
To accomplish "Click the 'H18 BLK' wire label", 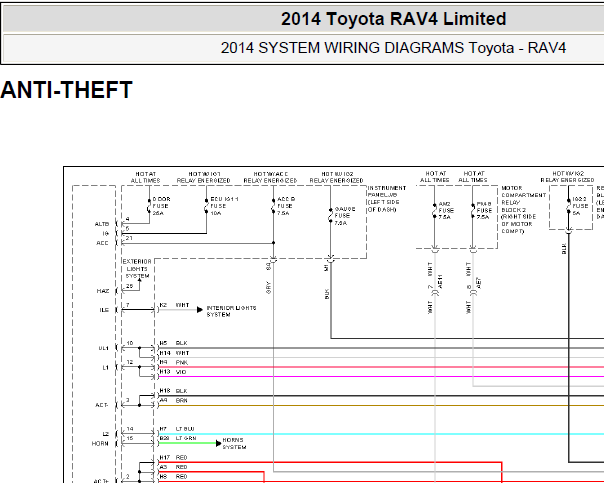I will [x=173, y=391].
